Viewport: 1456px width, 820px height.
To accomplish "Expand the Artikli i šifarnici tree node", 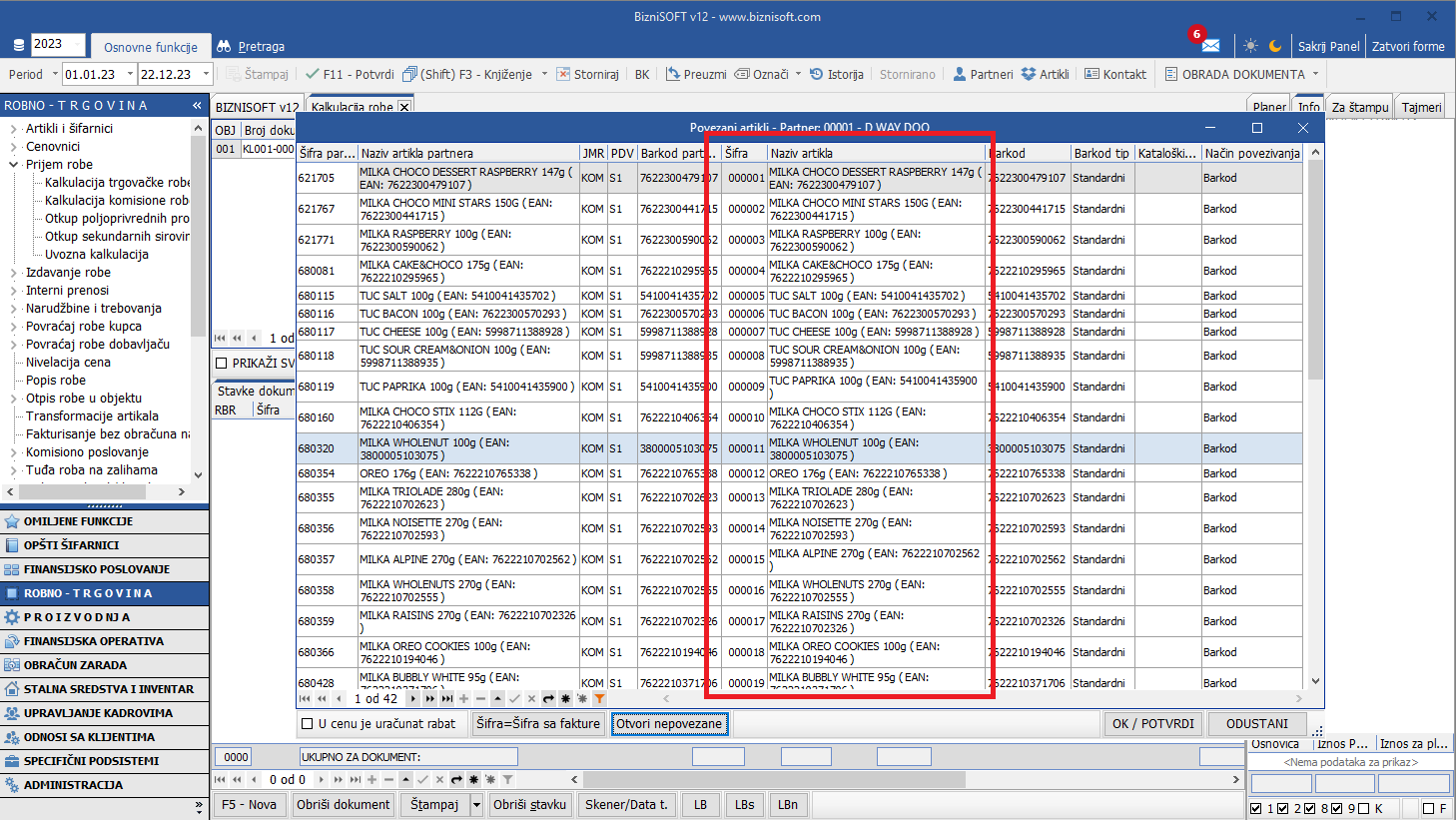I will click(14, 129).
